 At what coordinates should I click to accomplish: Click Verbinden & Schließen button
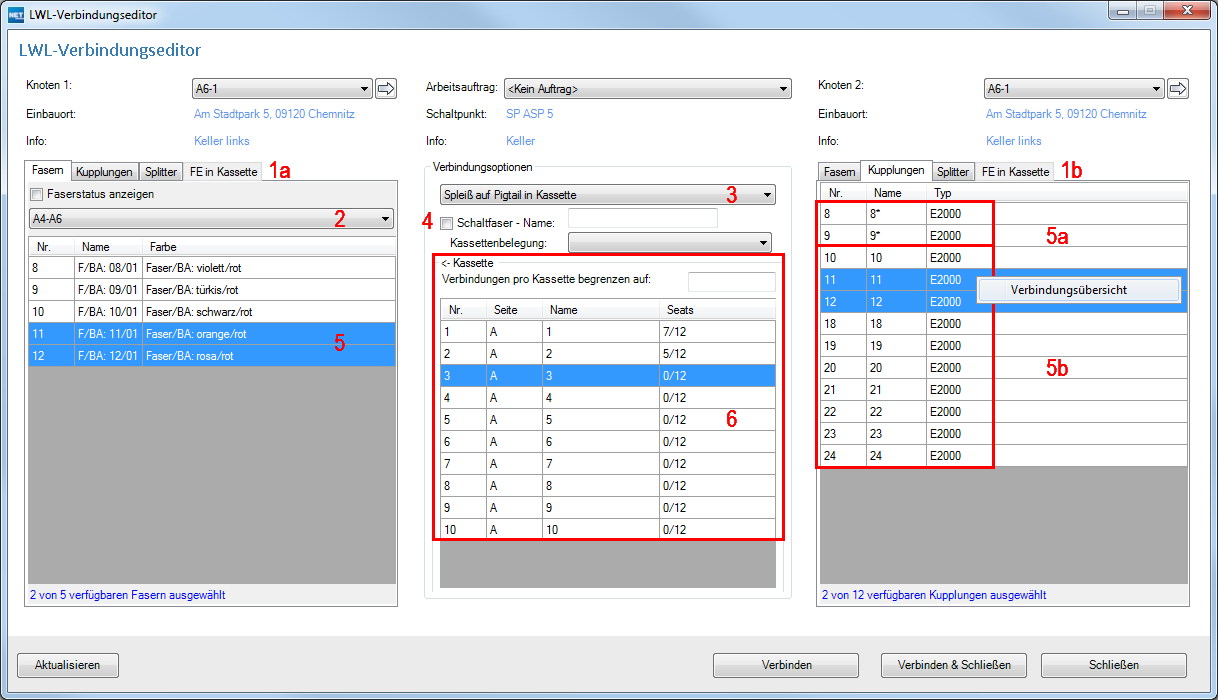click(x=954, y=665)
